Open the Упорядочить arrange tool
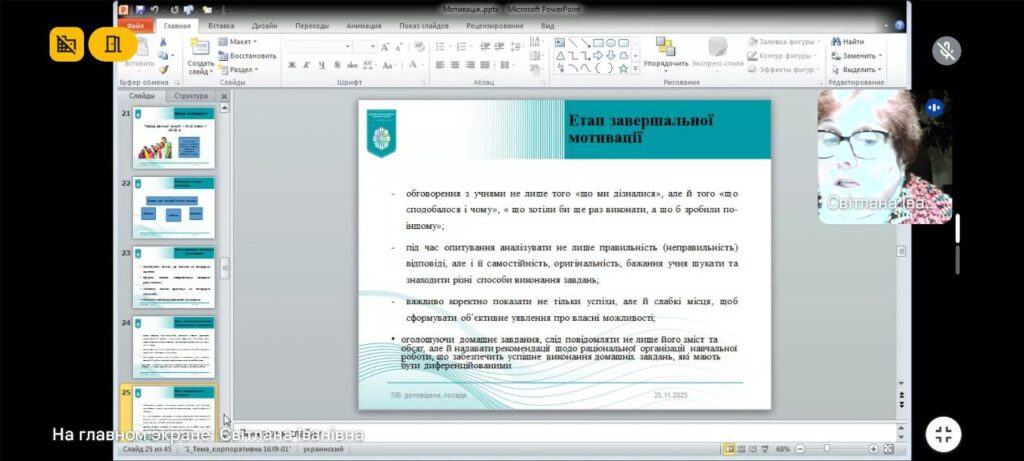 click(x=665, y=50)
